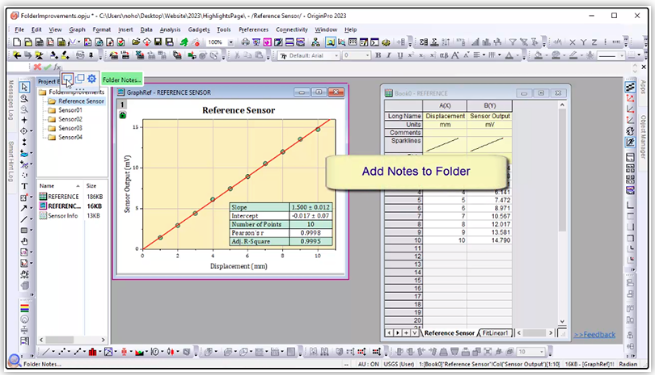
Task: Click the color palette swatch in left toolbar
Action: 25,308
